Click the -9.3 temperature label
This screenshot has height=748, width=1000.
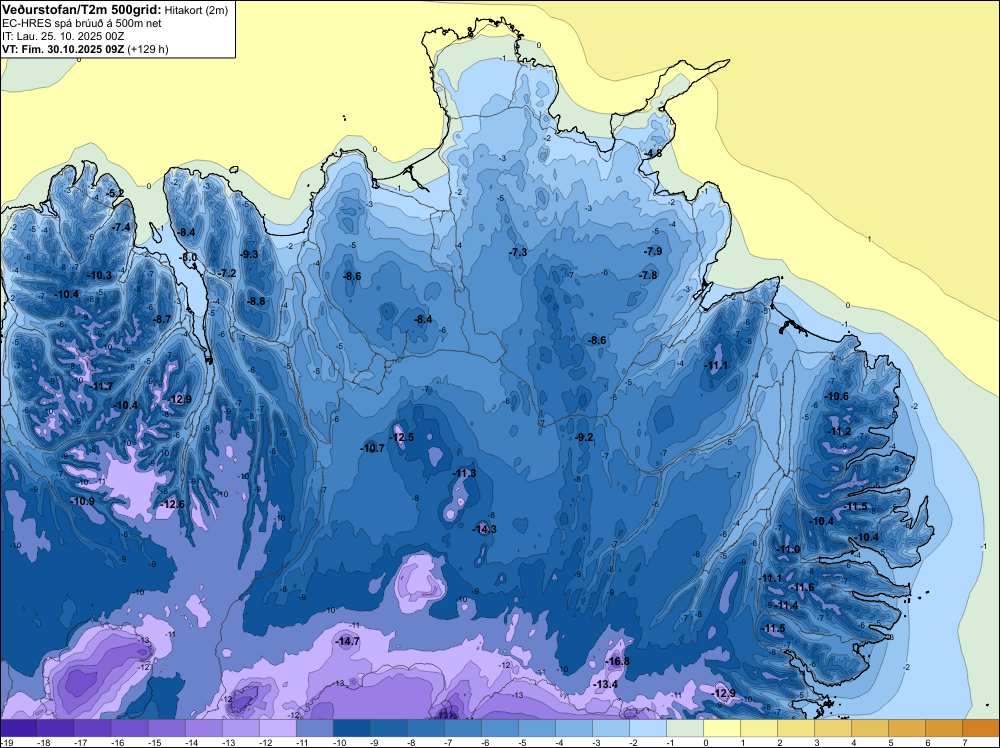[249, 254]
